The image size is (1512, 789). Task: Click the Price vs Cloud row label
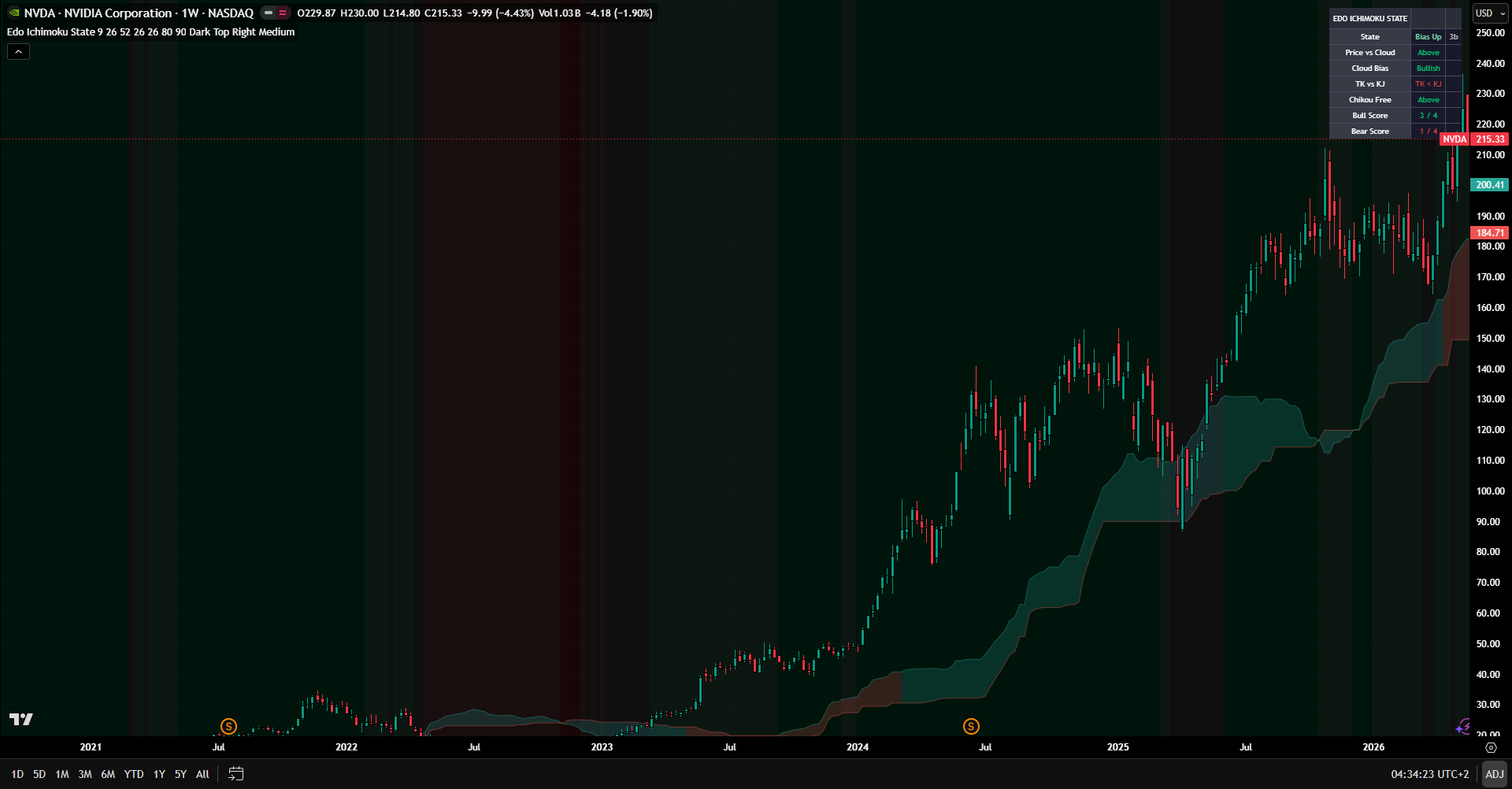coord(1370,53)
